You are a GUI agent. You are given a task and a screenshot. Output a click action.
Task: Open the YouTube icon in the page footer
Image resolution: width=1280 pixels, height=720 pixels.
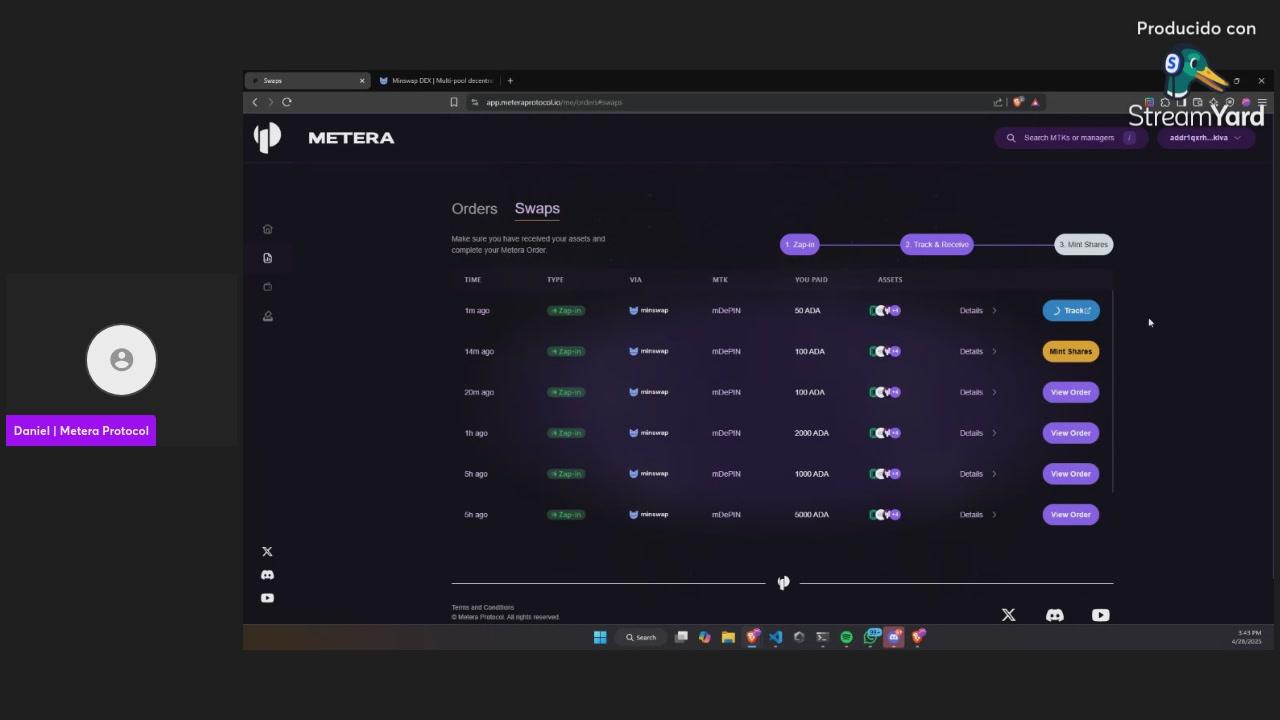[x=1100, y=615]
